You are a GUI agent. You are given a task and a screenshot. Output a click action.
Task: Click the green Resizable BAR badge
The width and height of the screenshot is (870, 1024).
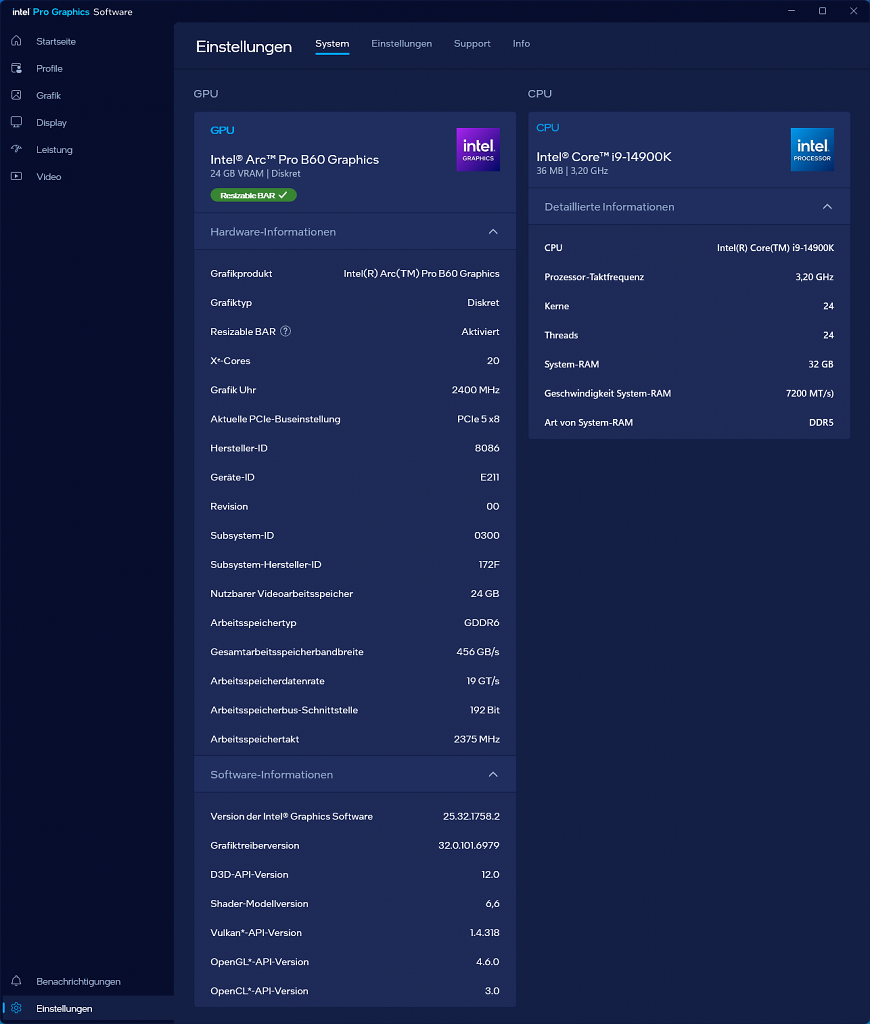253,195
